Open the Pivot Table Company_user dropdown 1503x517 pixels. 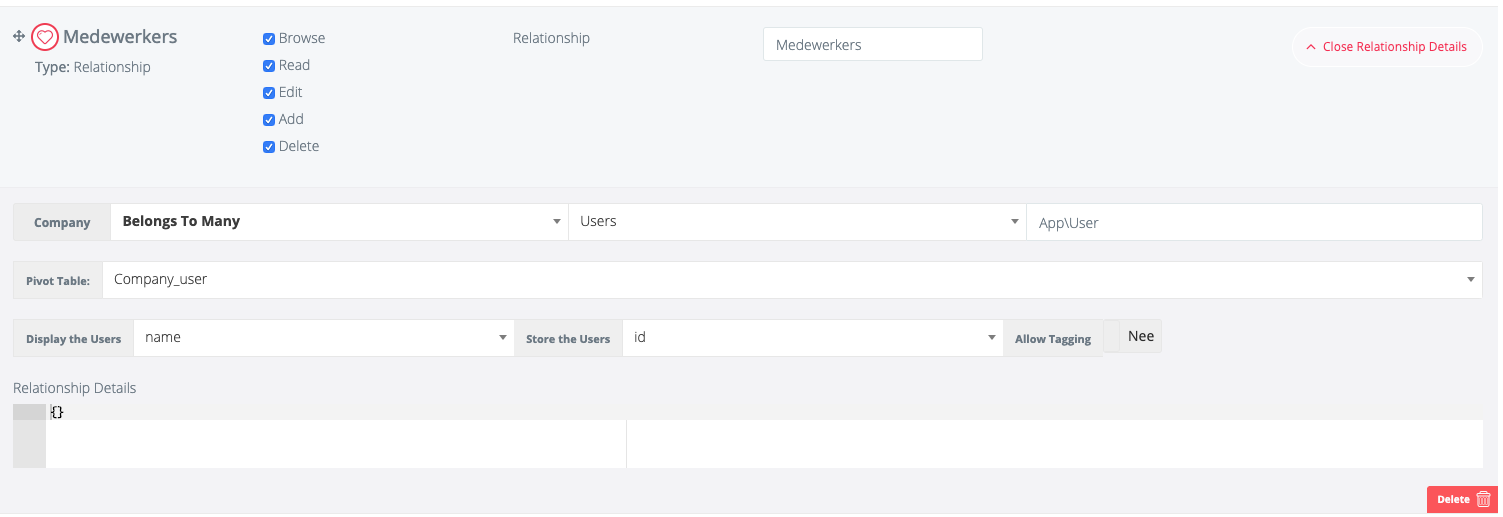[792, 280]
